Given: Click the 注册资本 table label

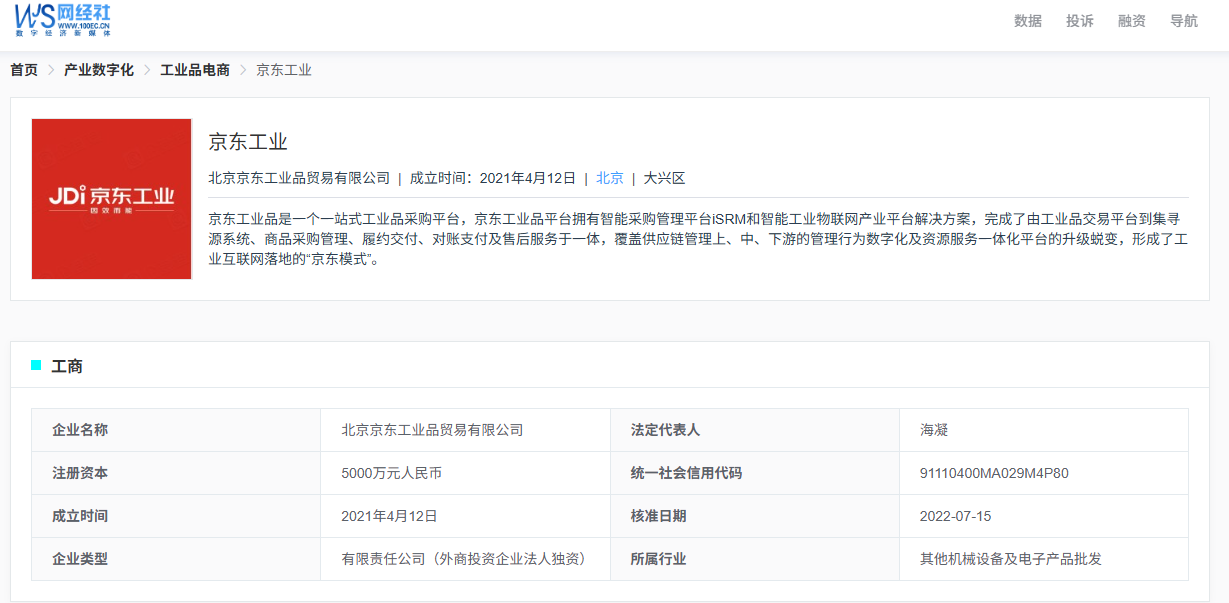Looking at the screenshot, I should (x=80, y=473).
